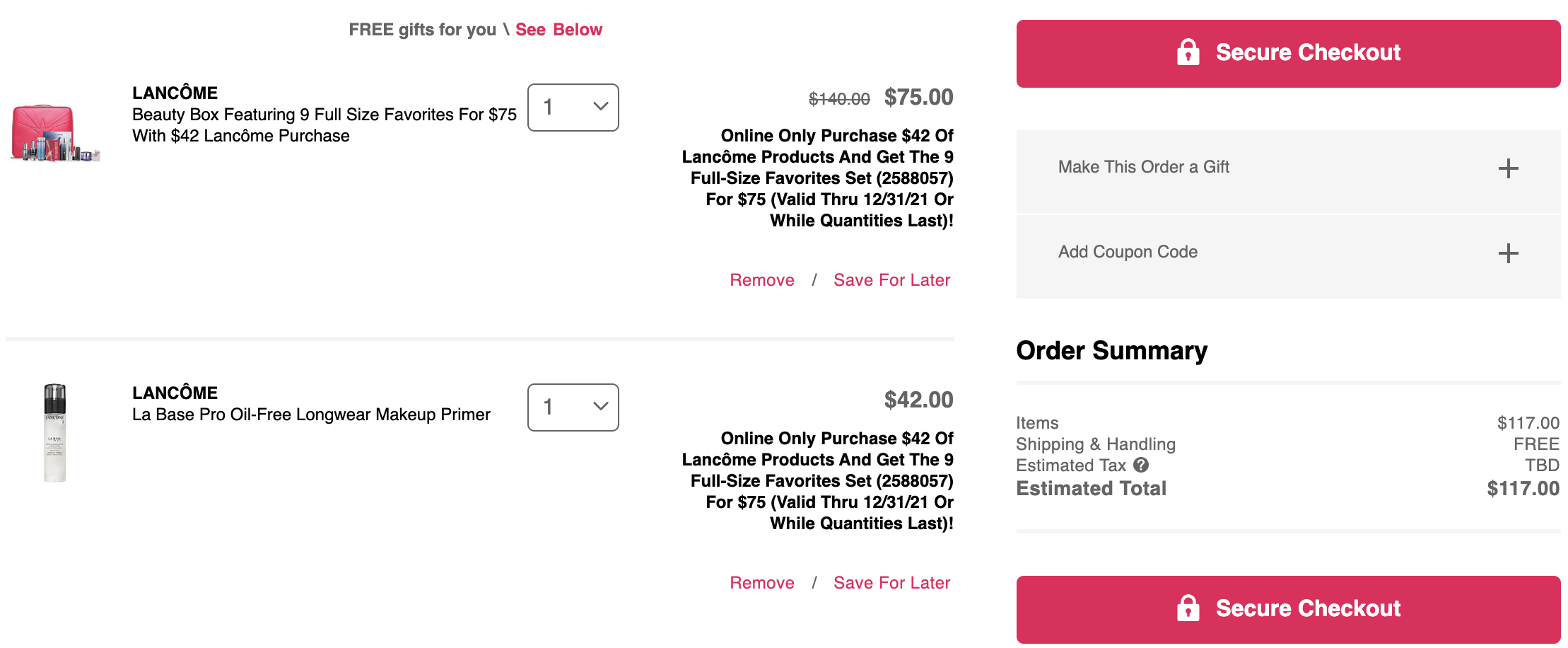This screenshot has height=648, width=1568.
Task: Click the lock icon on the bottom Secure Checkout button
Action: coord(1188,608)
